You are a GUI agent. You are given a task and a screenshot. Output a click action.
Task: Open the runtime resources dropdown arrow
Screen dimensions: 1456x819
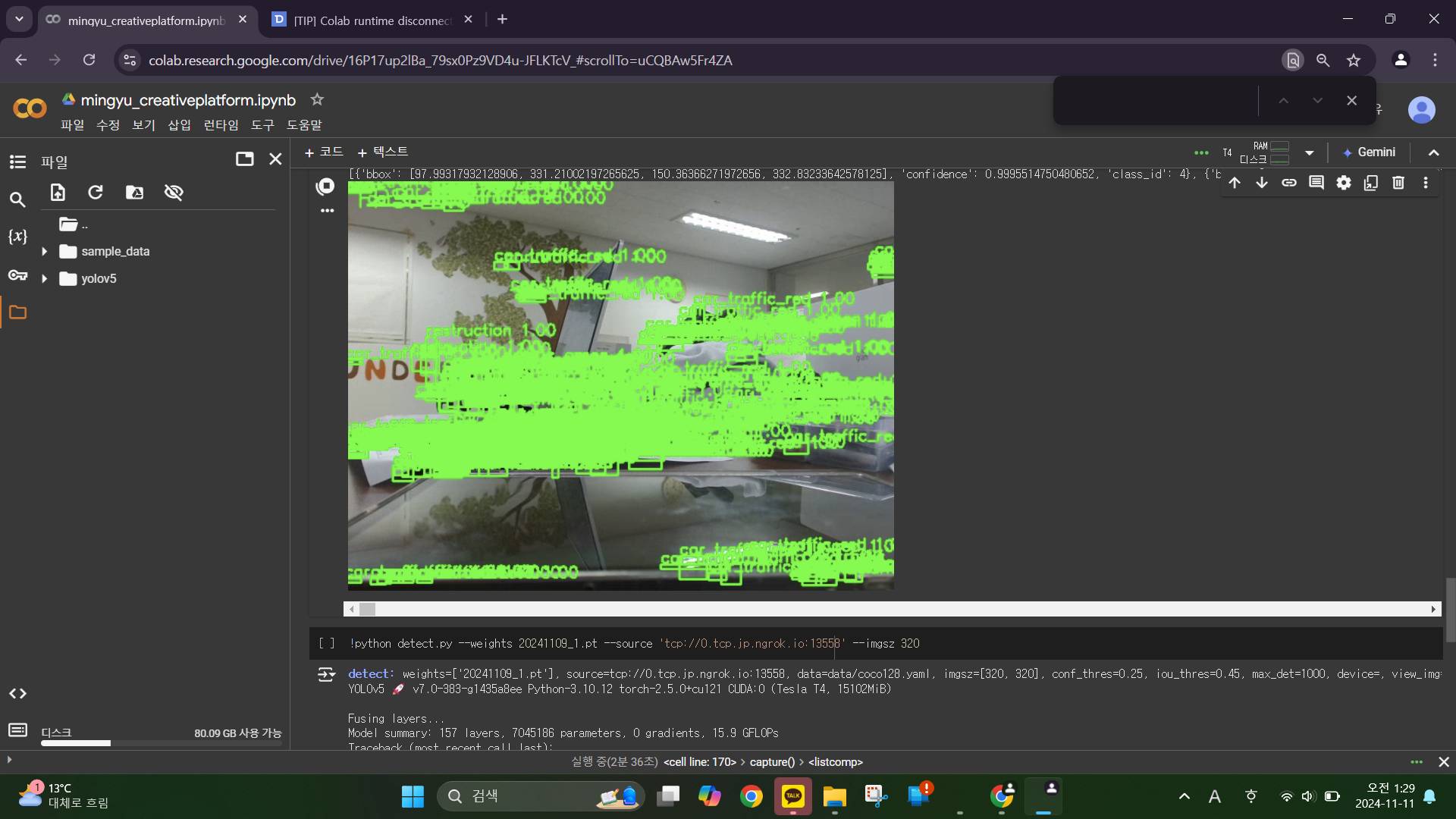(x=1310, y=152)
